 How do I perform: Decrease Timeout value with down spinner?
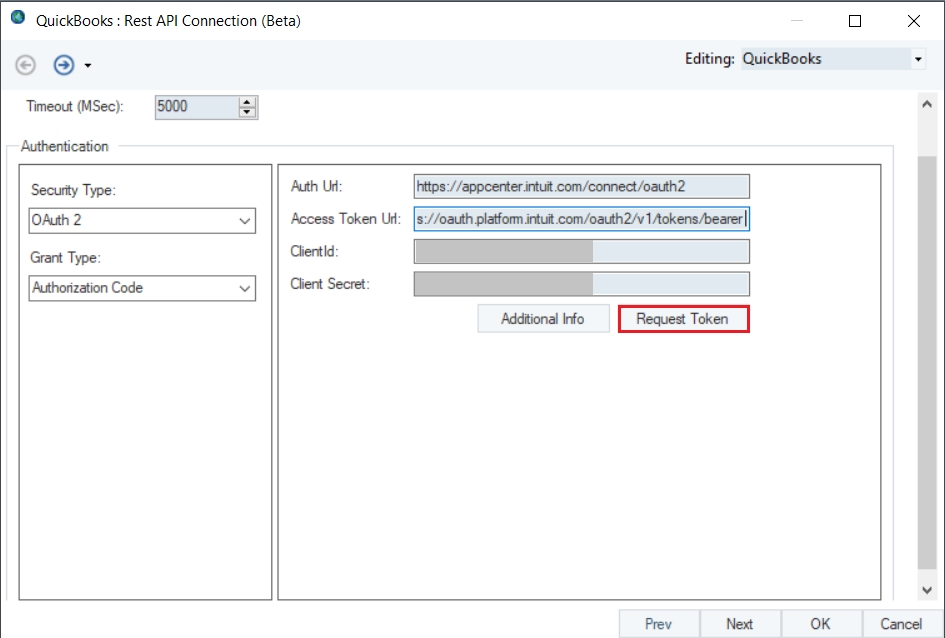246,112
